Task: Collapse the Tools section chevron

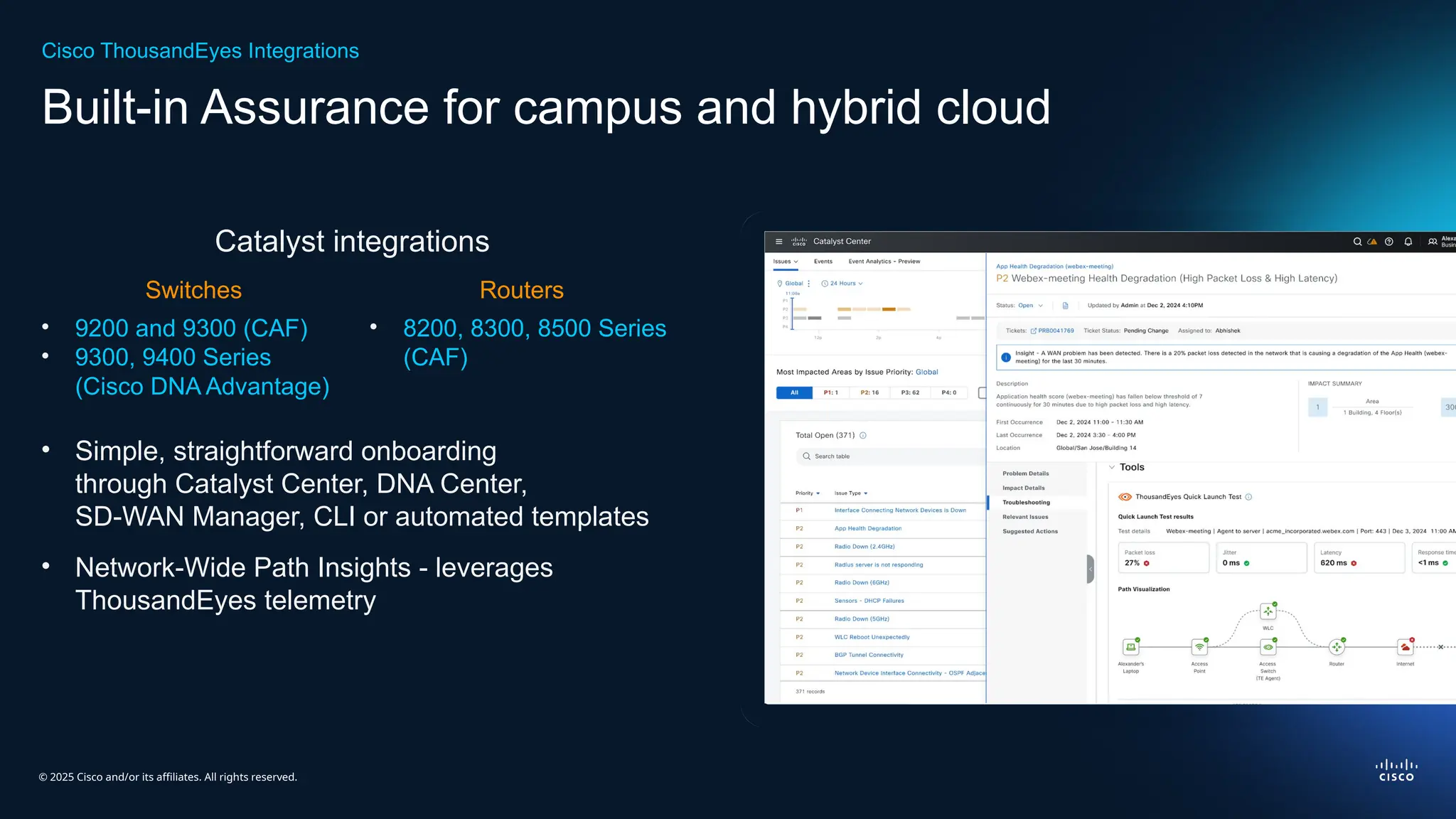Action: coord(1112,467)
